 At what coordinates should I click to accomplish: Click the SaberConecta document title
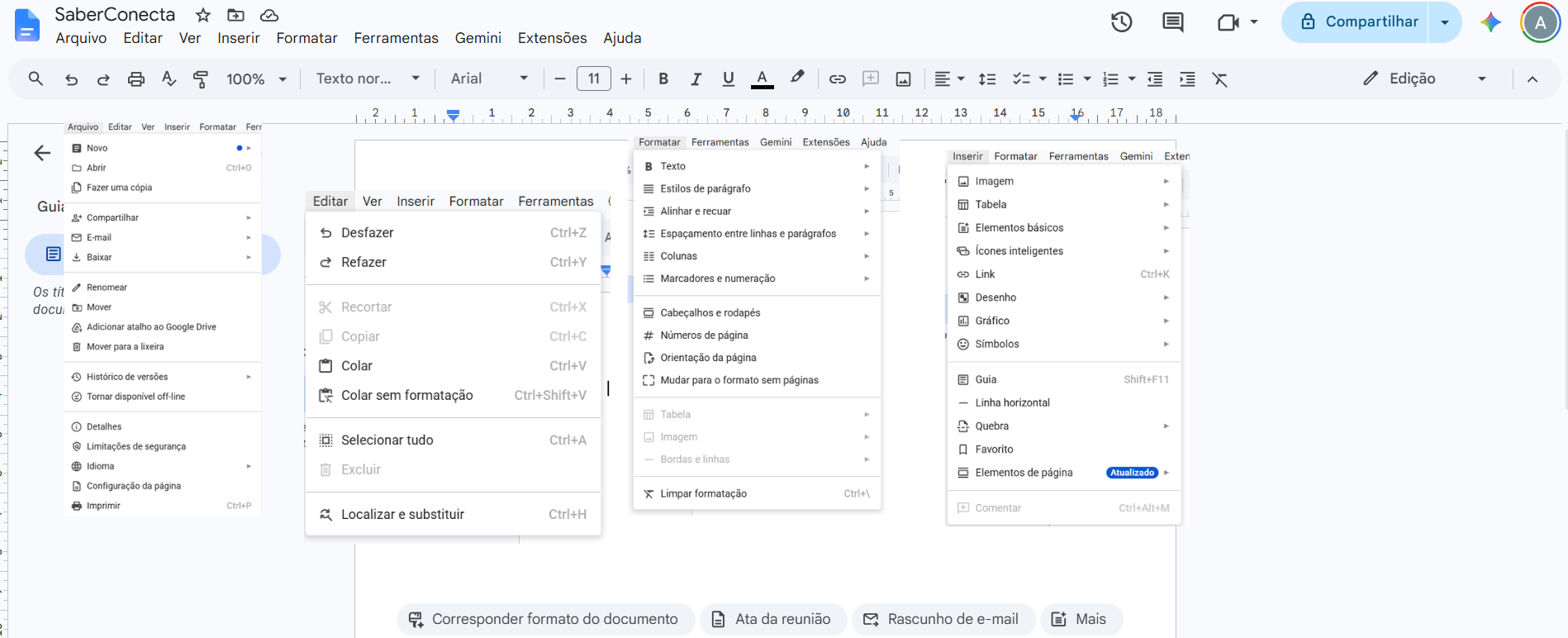pyautogui.click(x=115, y=15)
